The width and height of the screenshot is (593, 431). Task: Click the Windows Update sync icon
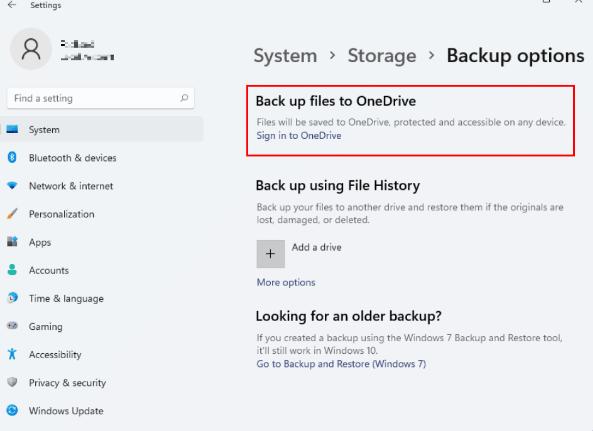click(12, 410)
